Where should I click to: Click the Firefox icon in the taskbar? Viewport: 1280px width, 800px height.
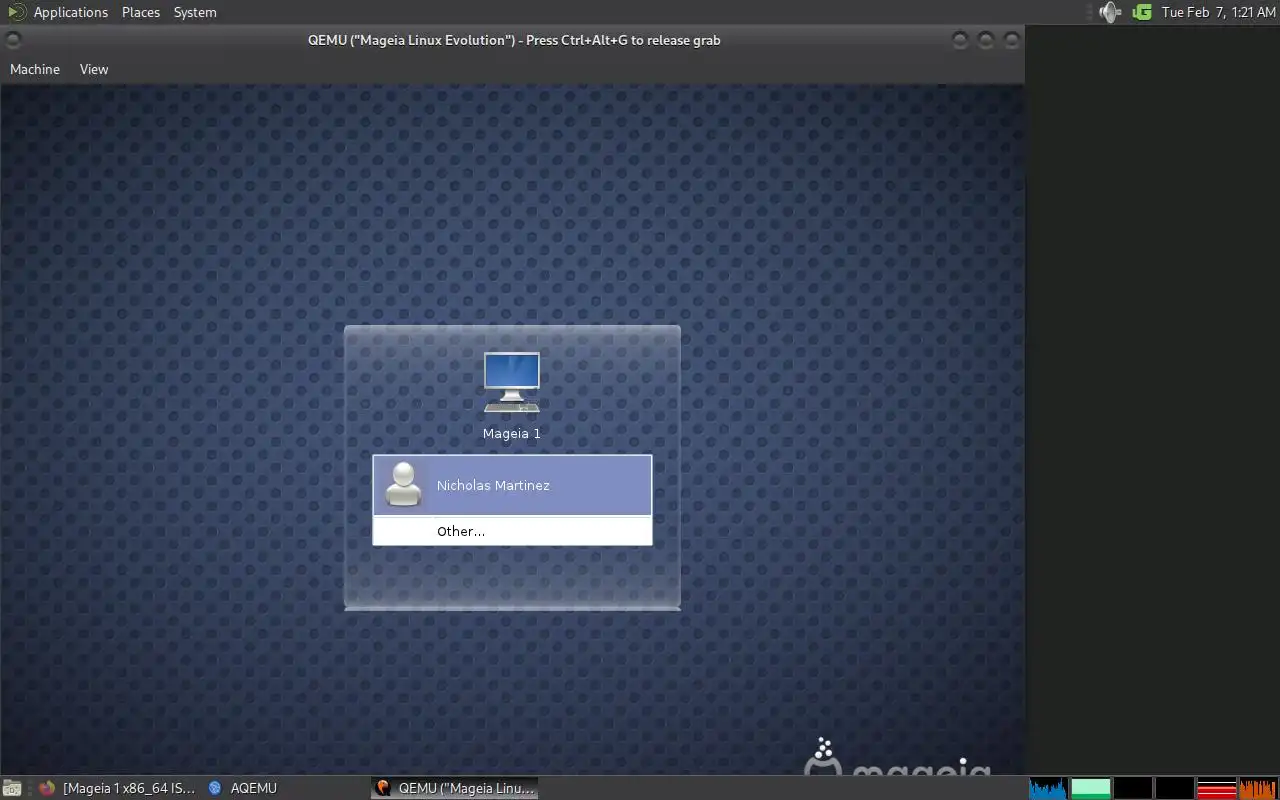(x=47, y=788)
